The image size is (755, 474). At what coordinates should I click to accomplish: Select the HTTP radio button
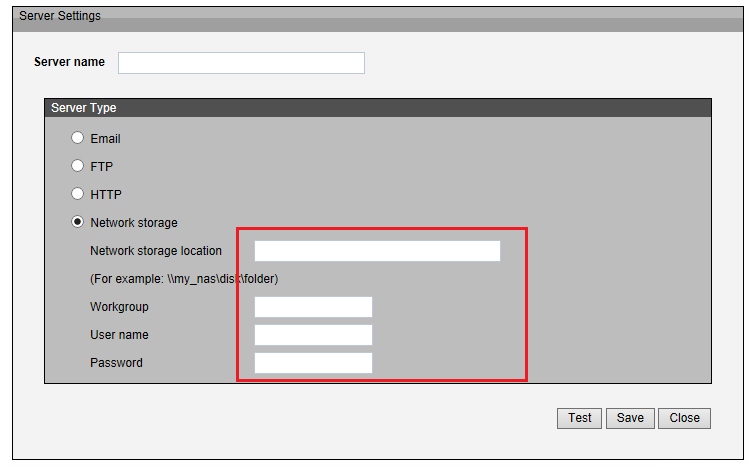coord(77,194)
